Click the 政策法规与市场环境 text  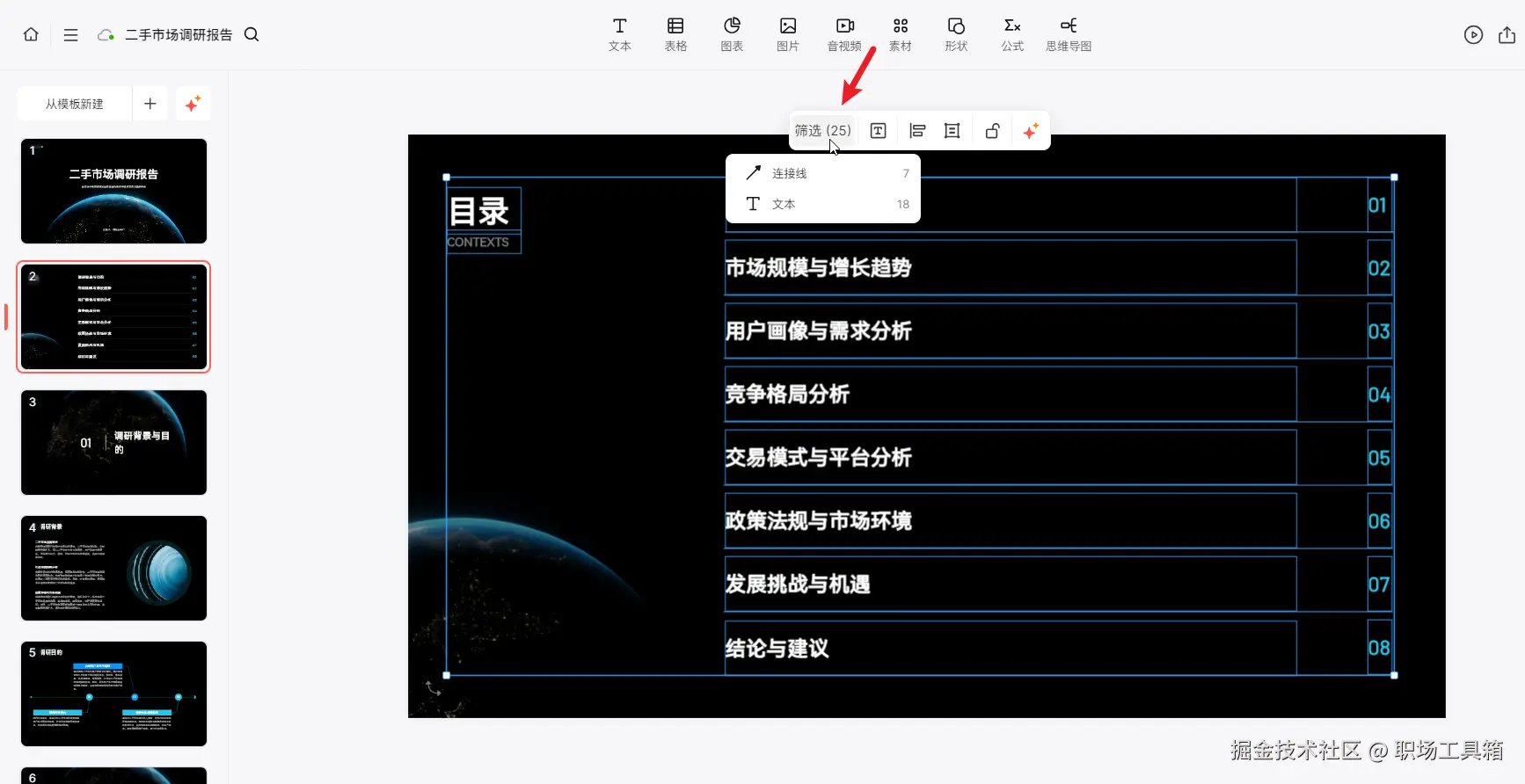click(818, 521)
